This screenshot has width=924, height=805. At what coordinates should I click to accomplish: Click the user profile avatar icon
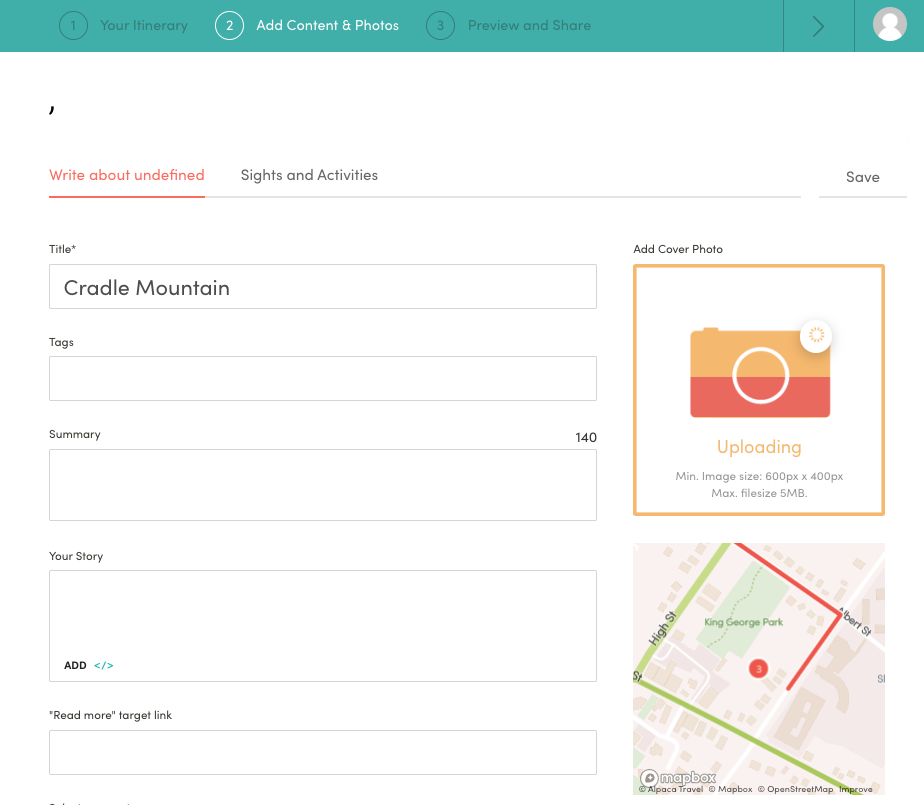[x=889, y=25]
